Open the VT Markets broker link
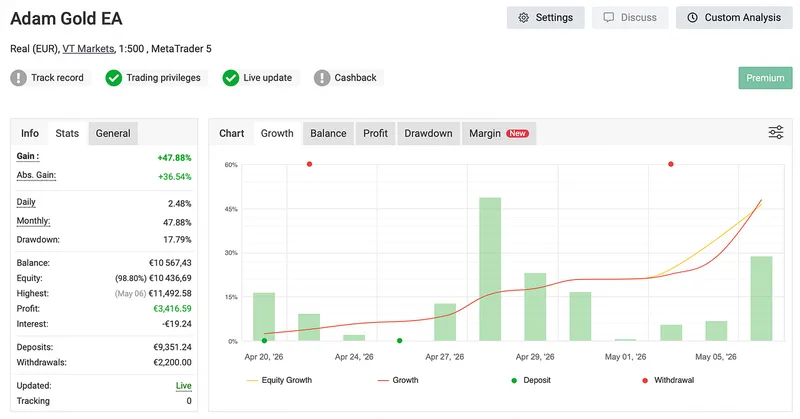800x419 pixels. pyautogui.click(x=88, y=49)
